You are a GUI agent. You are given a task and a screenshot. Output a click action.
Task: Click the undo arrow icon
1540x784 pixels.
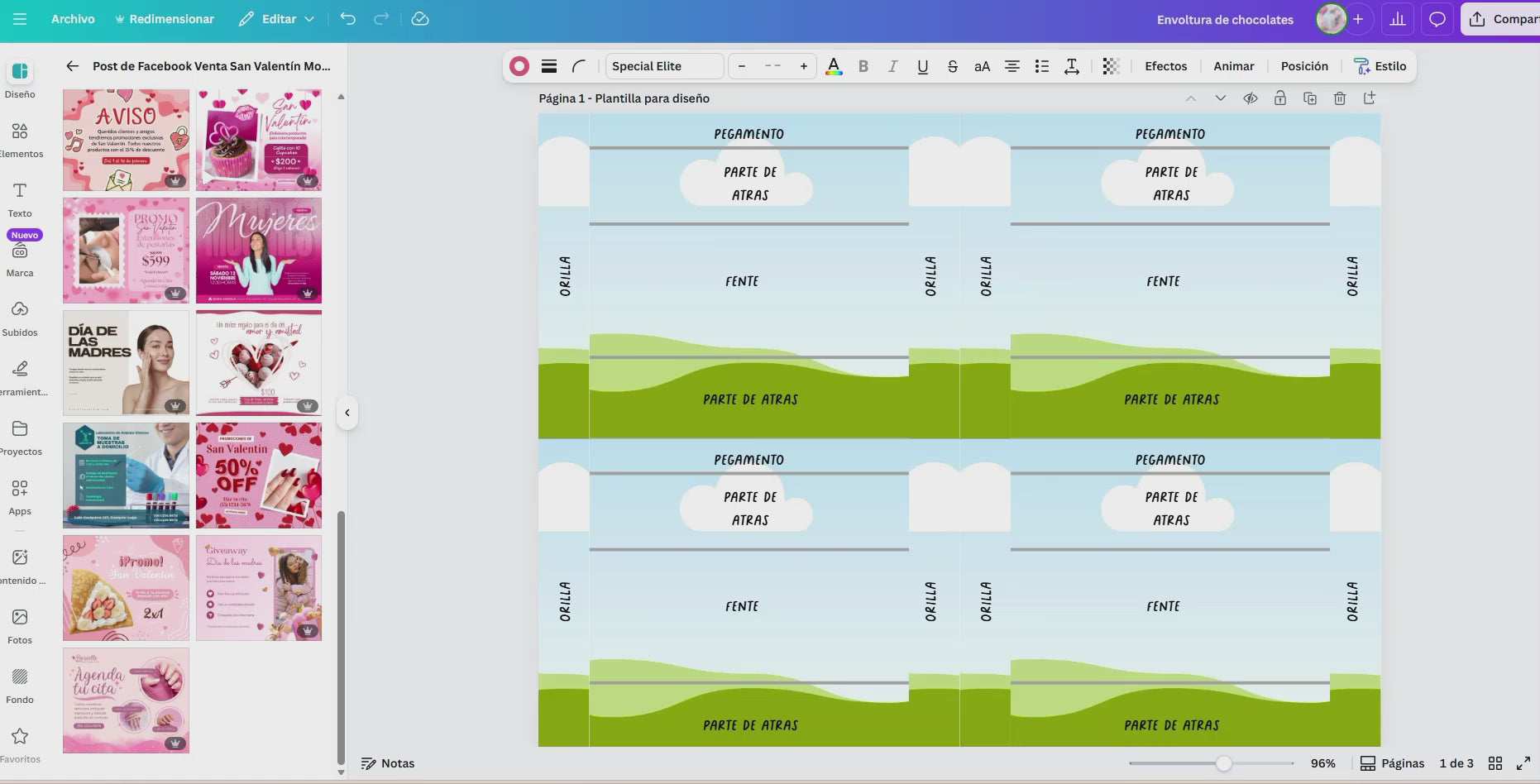347,19
